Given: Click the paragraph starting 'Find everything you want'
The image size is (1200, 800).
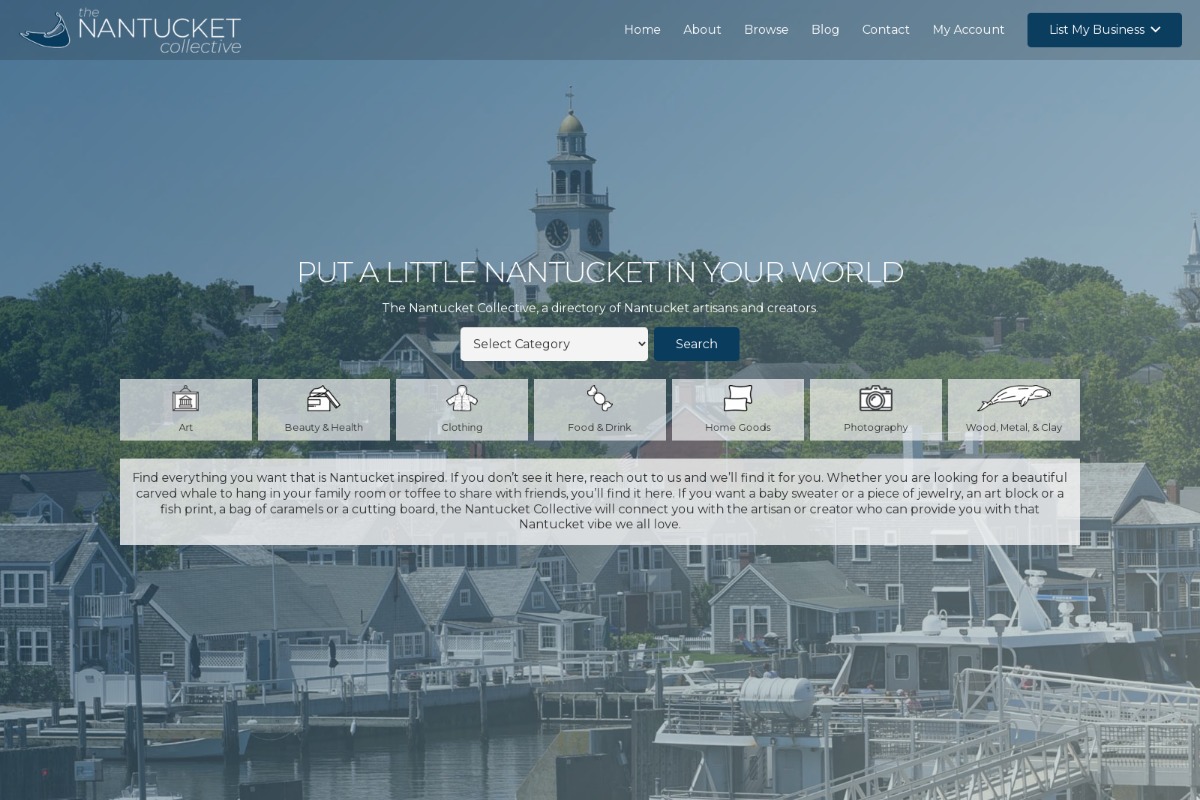Looking at the screenshot, I should click(600, 501).
